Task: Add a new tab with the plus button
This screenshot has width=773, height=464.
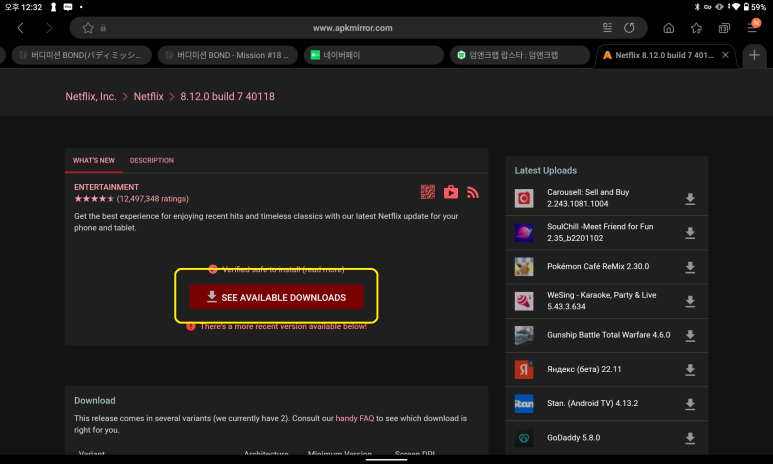Action: pos(754,55)
